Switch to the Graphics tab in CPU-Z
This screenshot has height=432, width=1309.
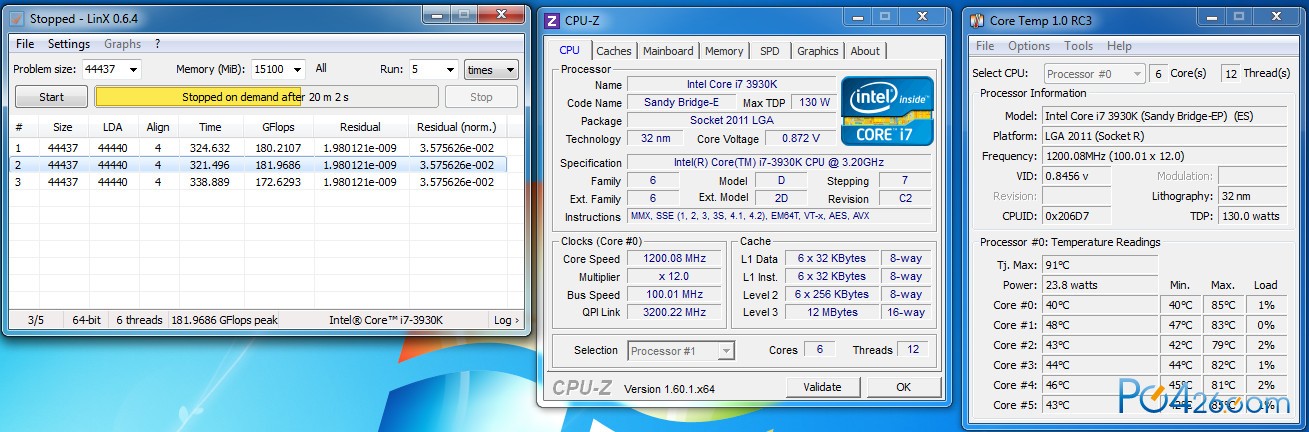[x=818, y=51]
